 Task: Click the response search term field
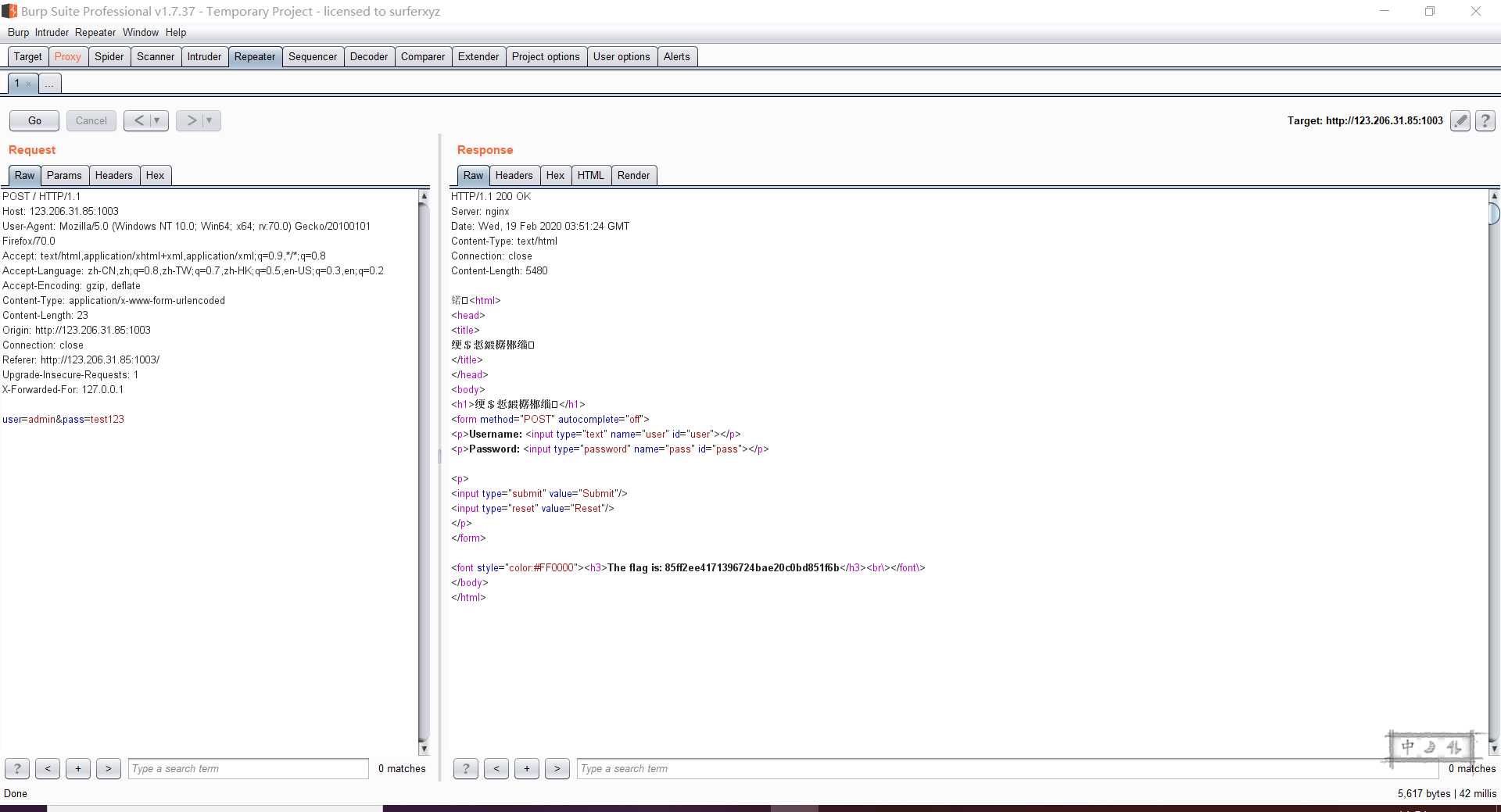(1008, 768)
